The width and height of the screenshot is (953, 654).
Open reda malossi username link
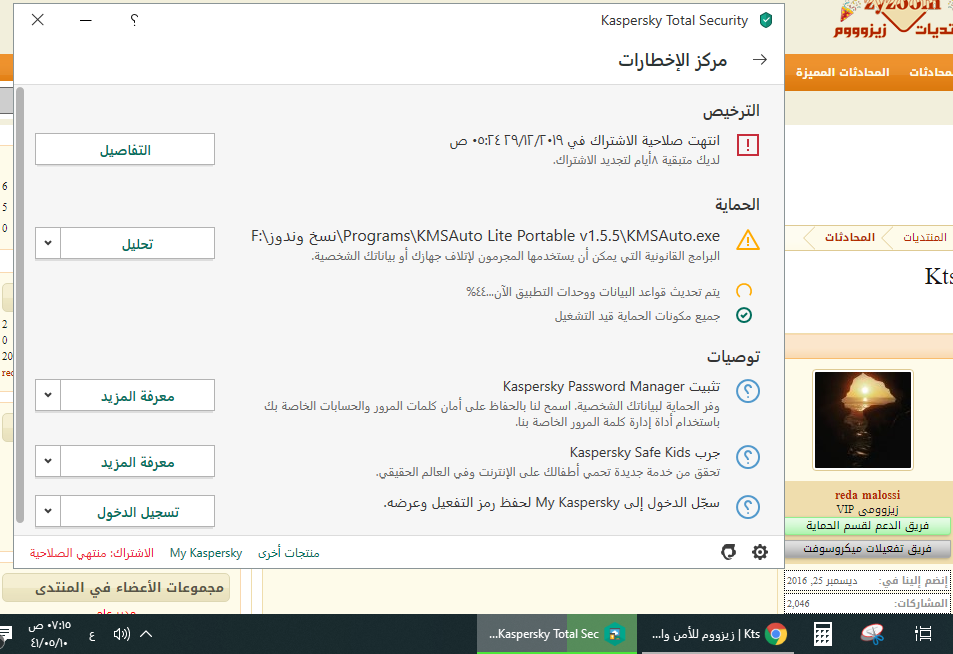(x=867, y=495)
